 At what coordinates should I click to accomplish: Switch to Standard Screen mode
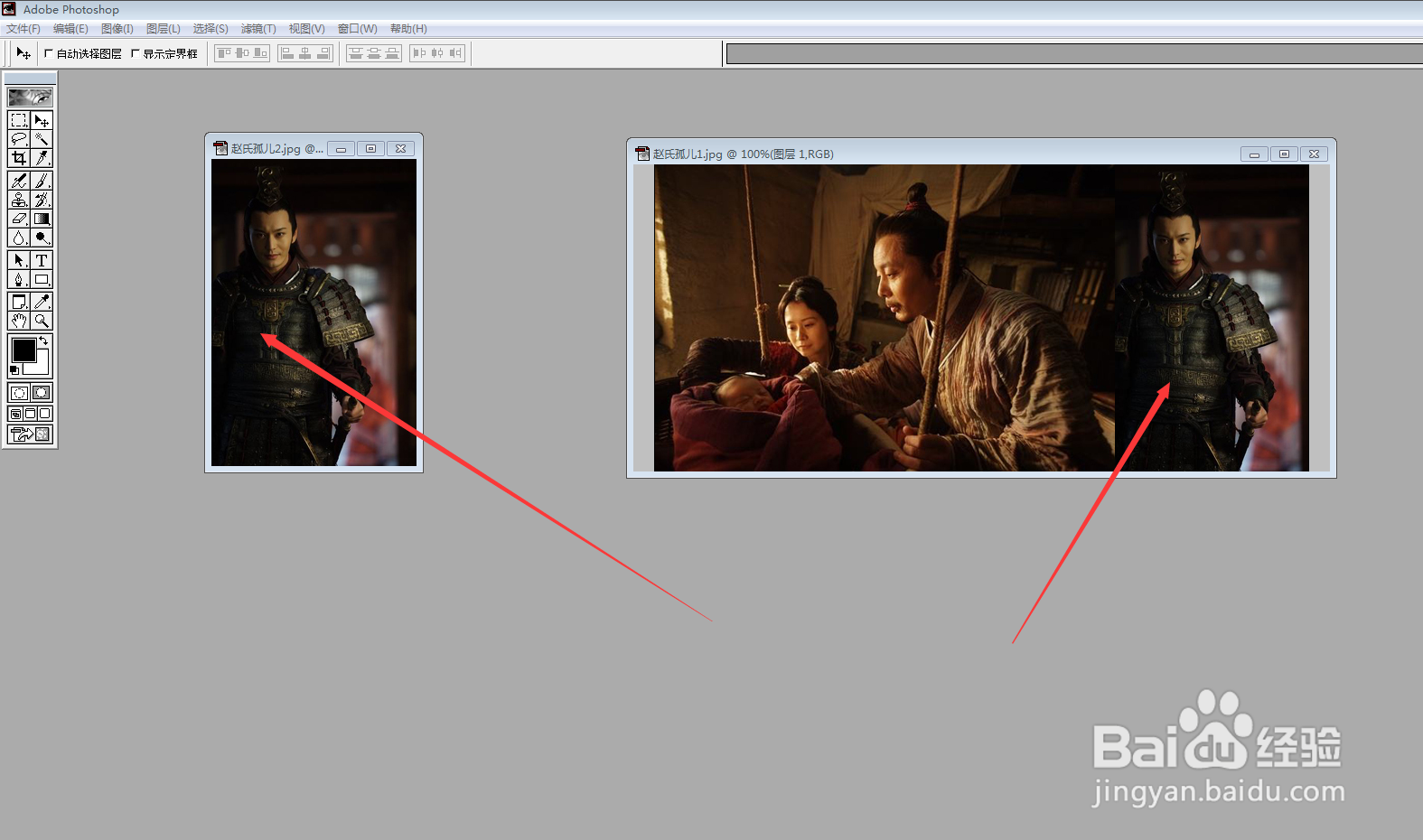coord(15,414)
